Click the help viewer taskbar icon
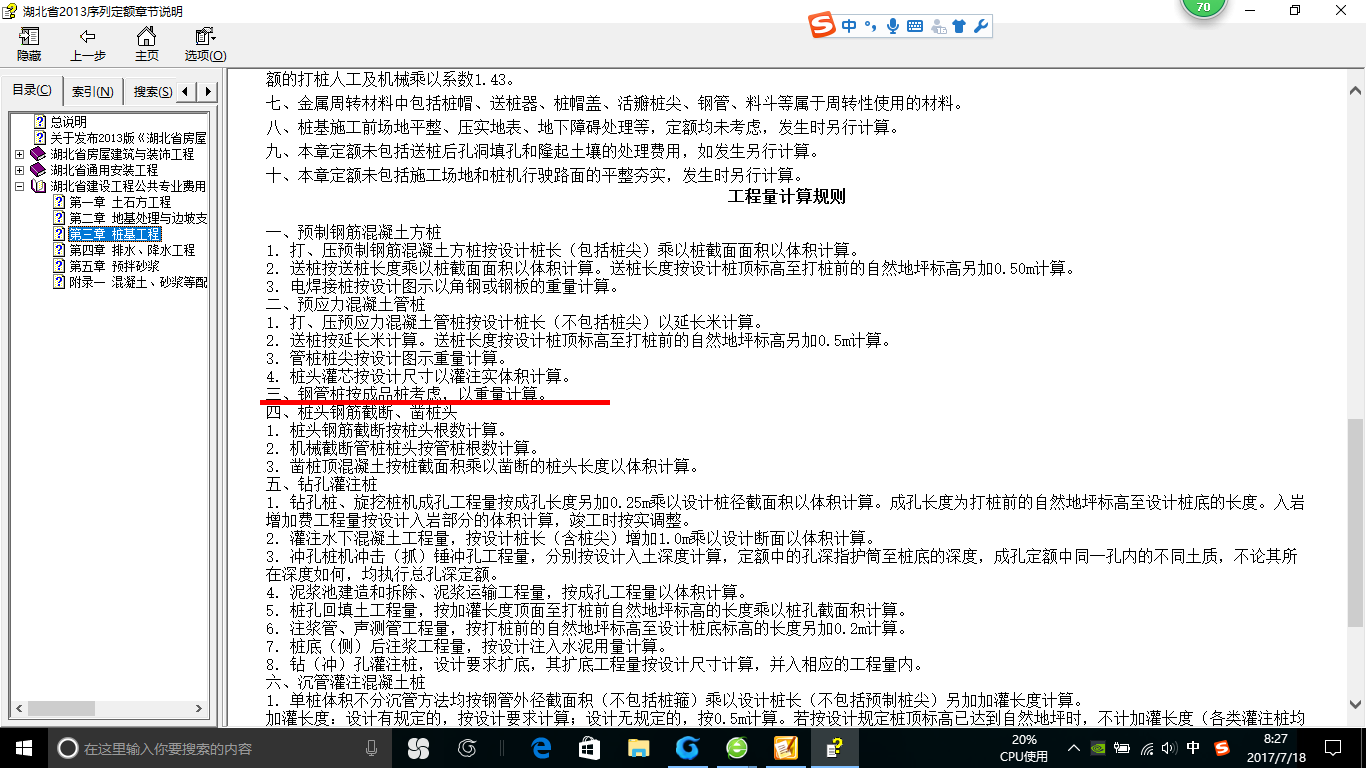This screenshot has height=768, width=1366. tap(834, 747)
